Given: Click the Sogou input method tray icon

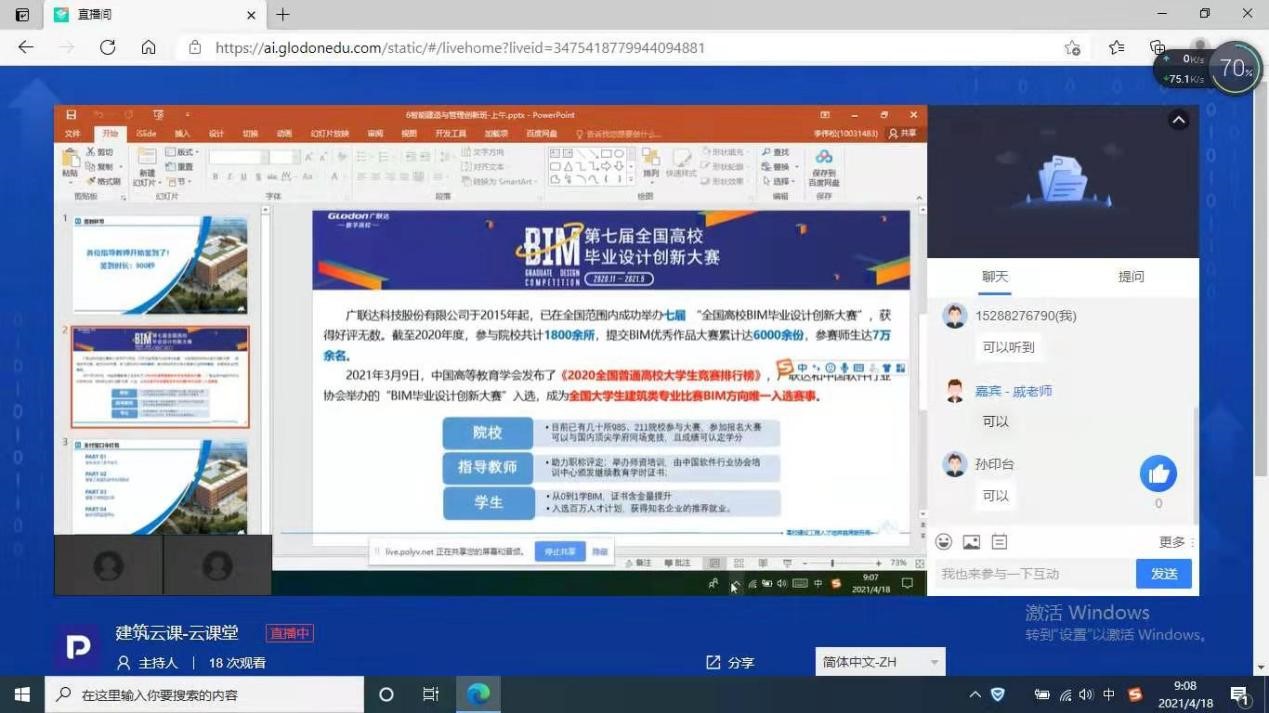Looking at the screenshot, I should 1134,694.
